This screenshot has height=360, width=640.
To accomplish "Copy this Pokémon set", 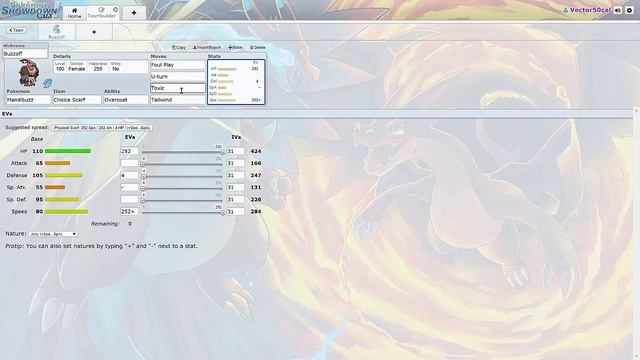I will pyautogui.click(x=179, y=48).
